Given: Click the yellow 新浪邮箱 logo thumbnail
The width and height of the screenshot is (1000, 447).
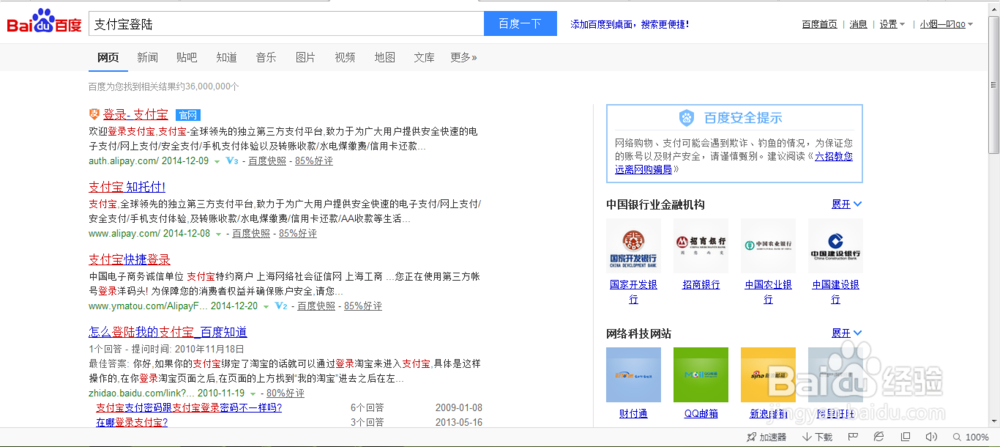Looking at the screenshot, I should (768, 374).
